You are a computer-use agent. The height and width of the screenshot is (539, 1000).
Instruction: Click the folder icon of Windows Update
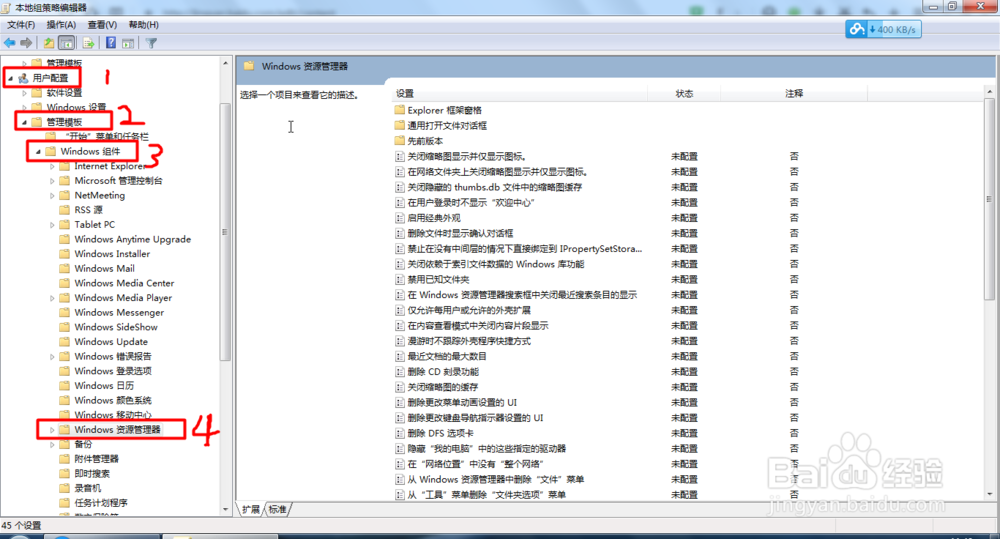pos(64,341)
